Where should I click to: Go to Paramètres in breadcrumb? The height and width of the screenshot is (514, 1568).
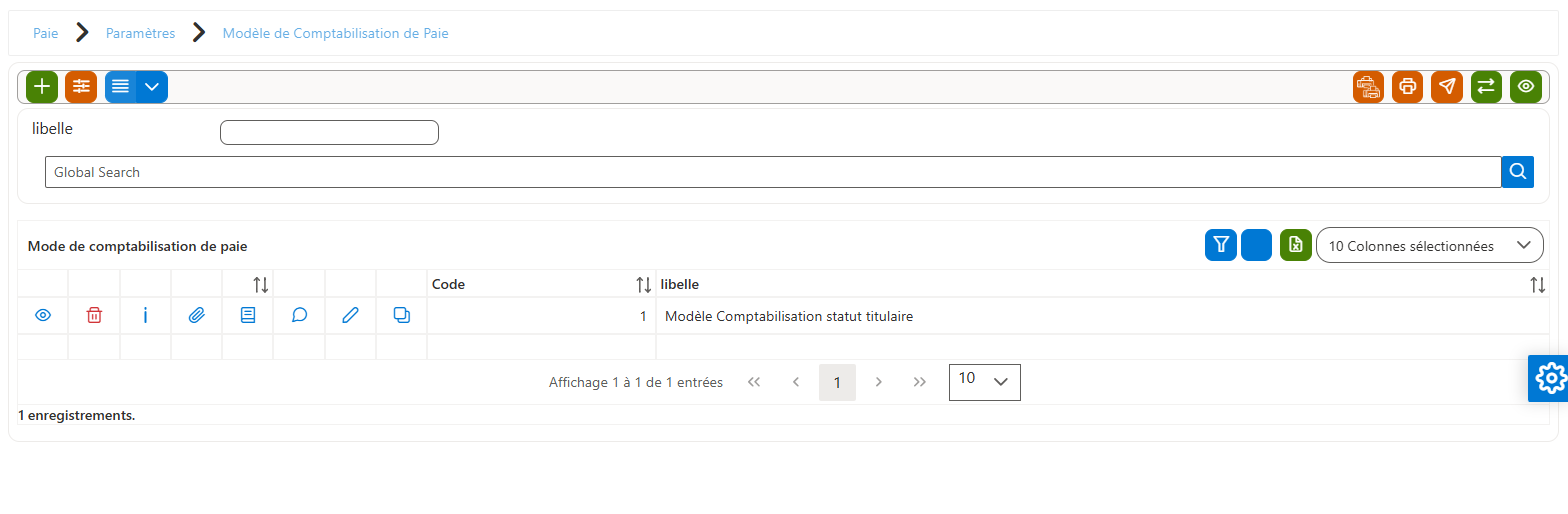point(140,33)
